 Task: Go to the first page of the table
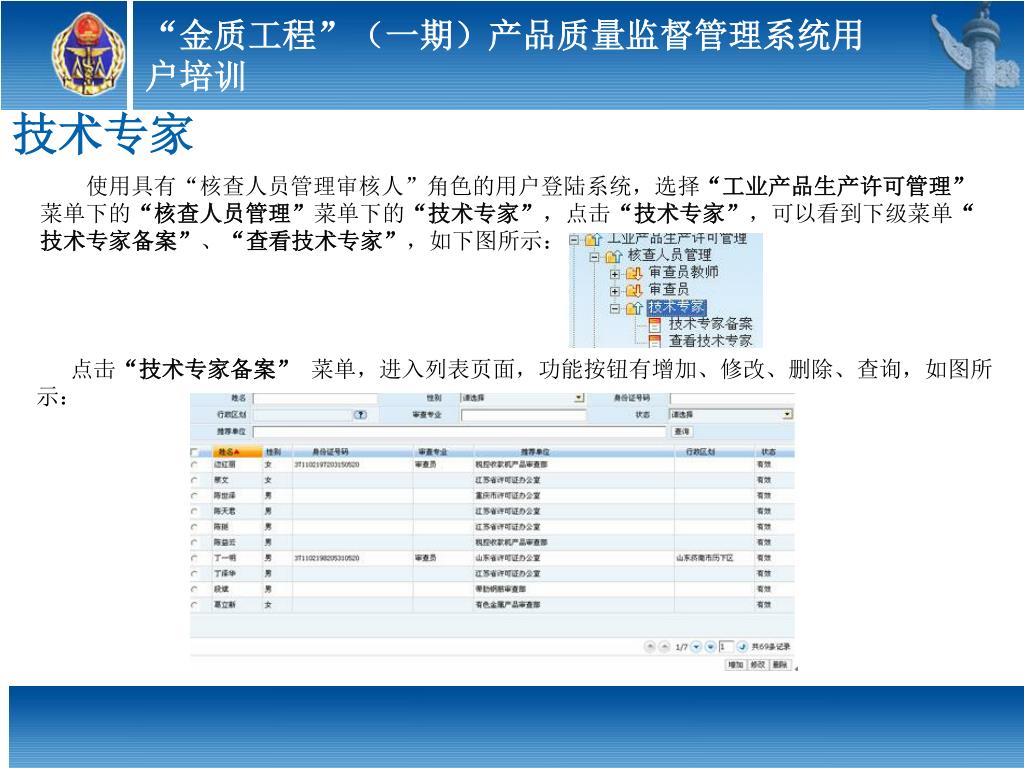click(650, 647)
